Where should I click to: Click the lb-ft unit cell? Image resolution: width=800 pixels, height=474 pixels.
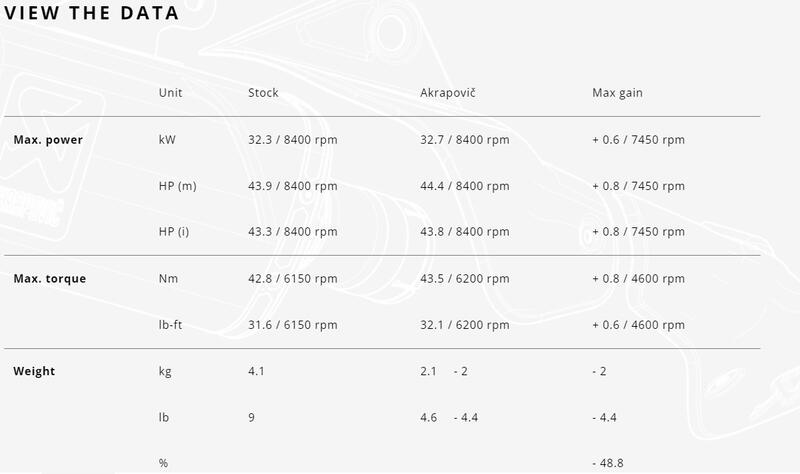pos(170,325)
